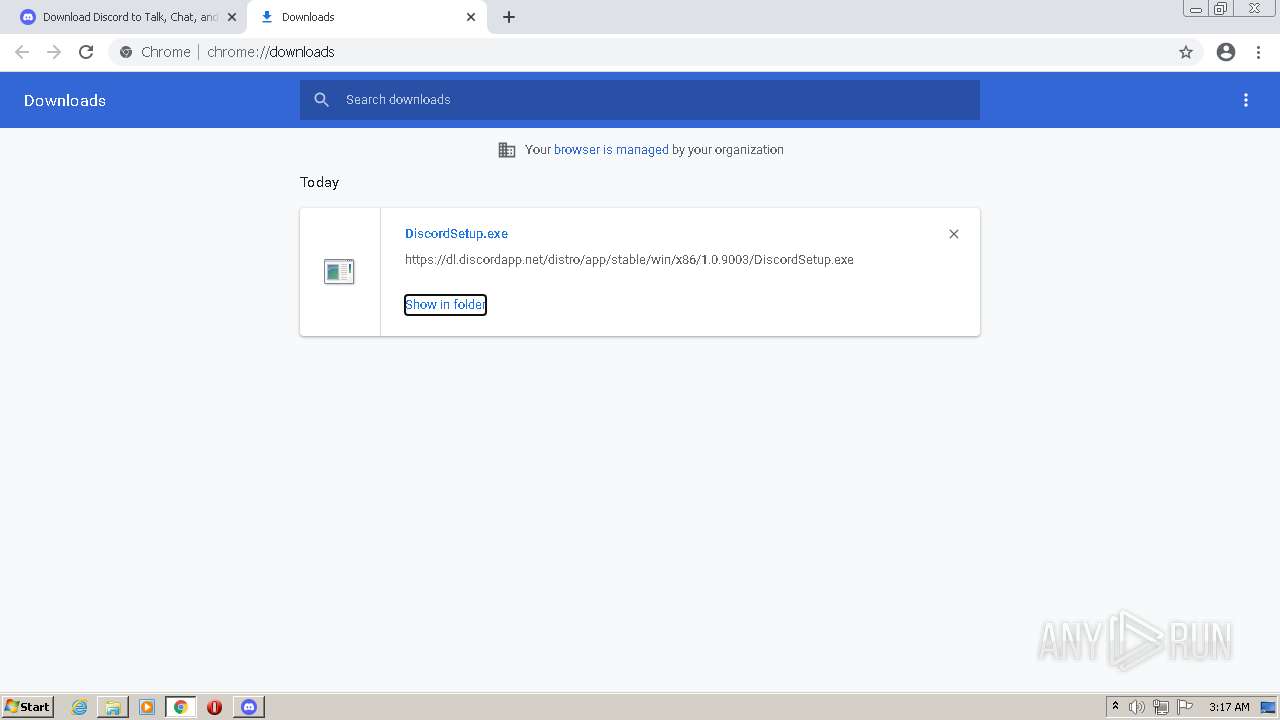Open Windows Explorer from the taskbar
This screenshot has height=720, width=1280.
(113, 707)
